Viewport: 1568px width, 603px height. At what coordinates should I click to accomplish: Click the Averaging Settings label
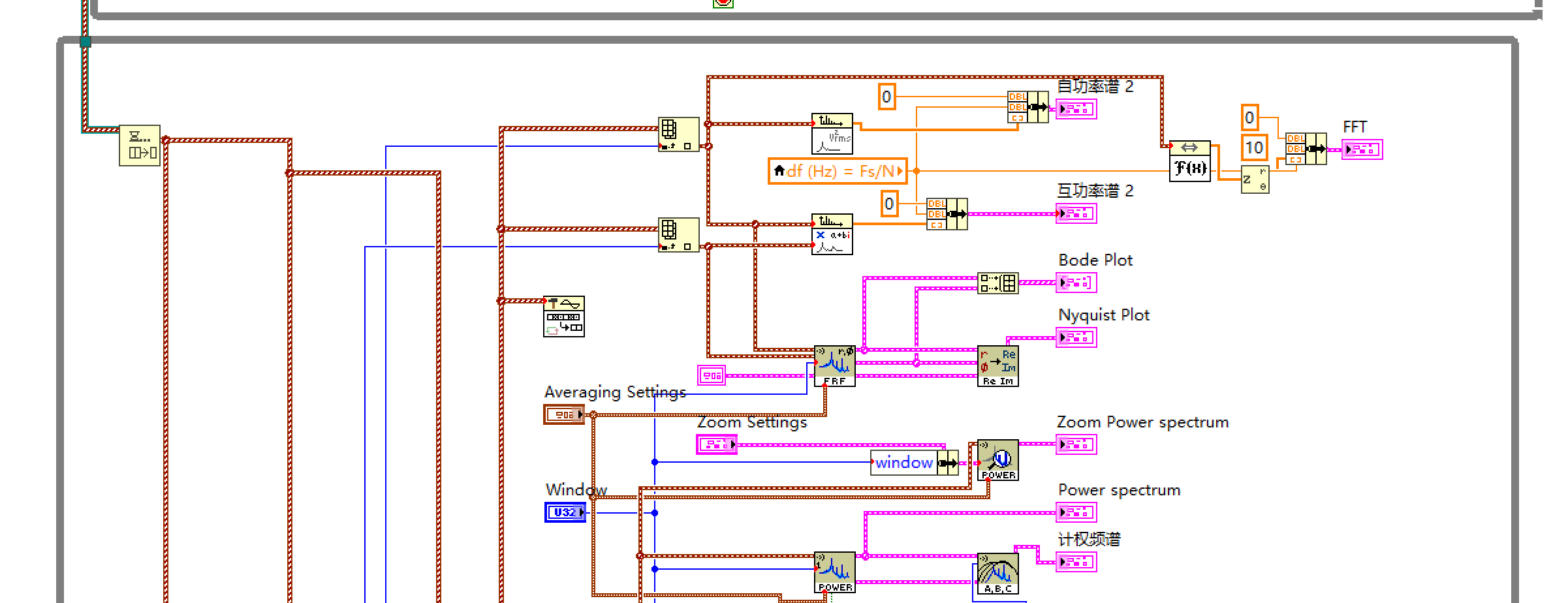(615, 392)
